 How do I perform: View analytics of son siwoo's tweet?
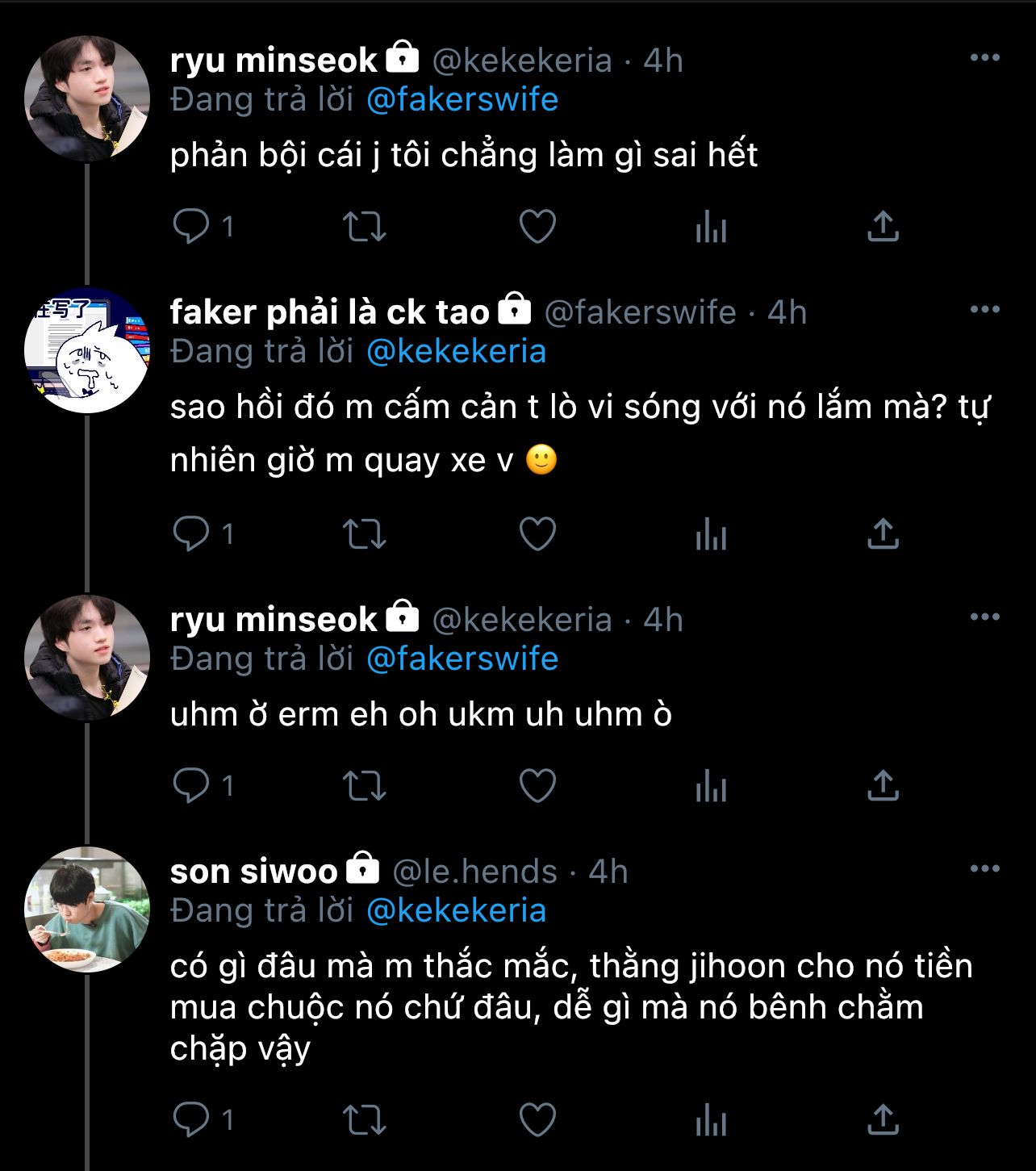coord(711,1120)
